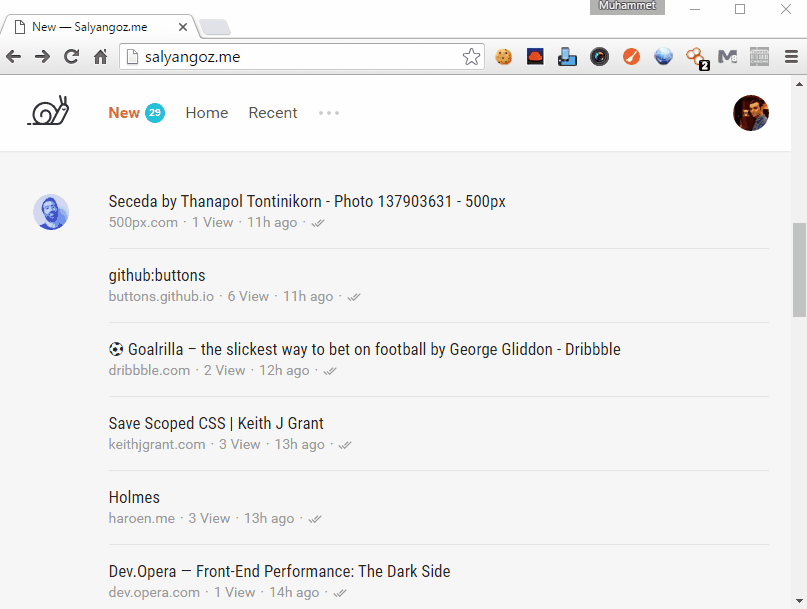
Task: Open the Save Scoped CSS | Keith J Grant link
Action: coord(216,424)
